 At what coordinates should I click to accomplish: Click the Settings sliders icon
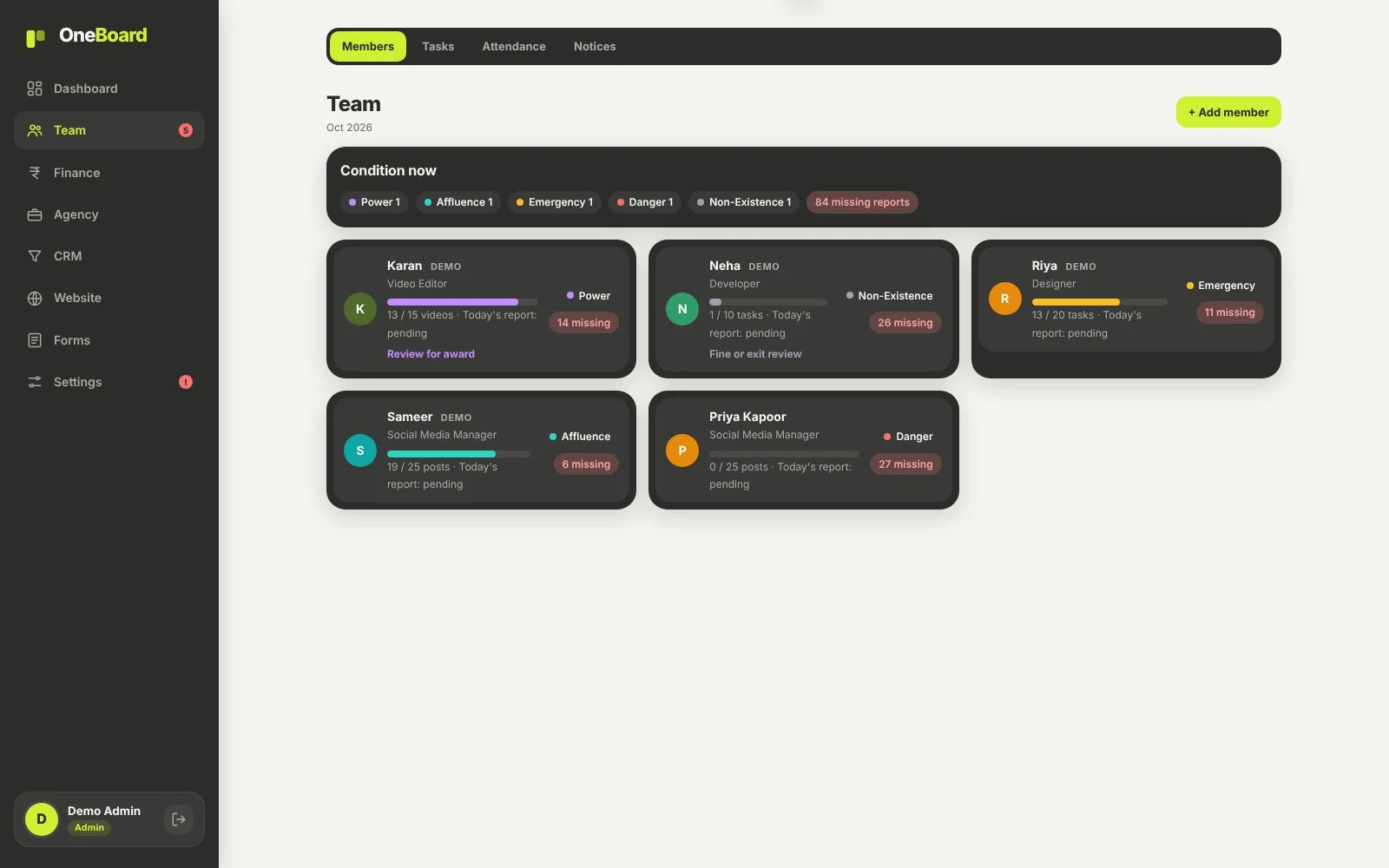coord(35,382)
